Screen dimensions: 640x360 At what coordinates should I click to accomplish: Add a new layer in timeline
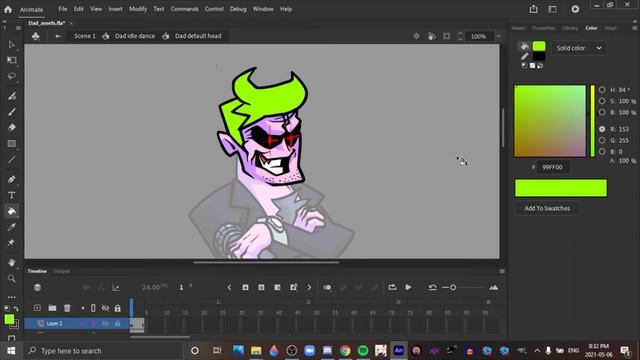pos(37,308)
